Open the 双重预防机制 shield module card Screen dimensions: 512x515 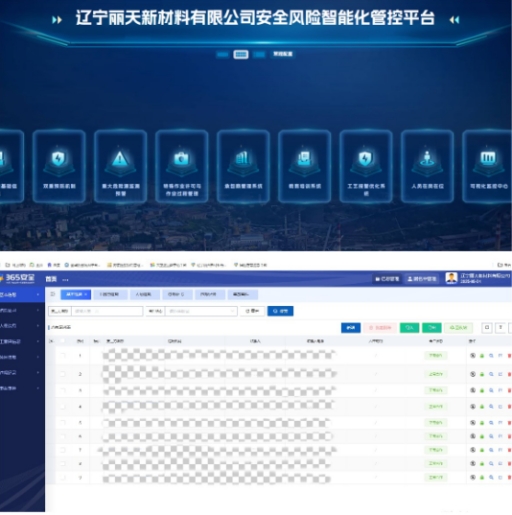pyautogui.click(x=59, y=166)
